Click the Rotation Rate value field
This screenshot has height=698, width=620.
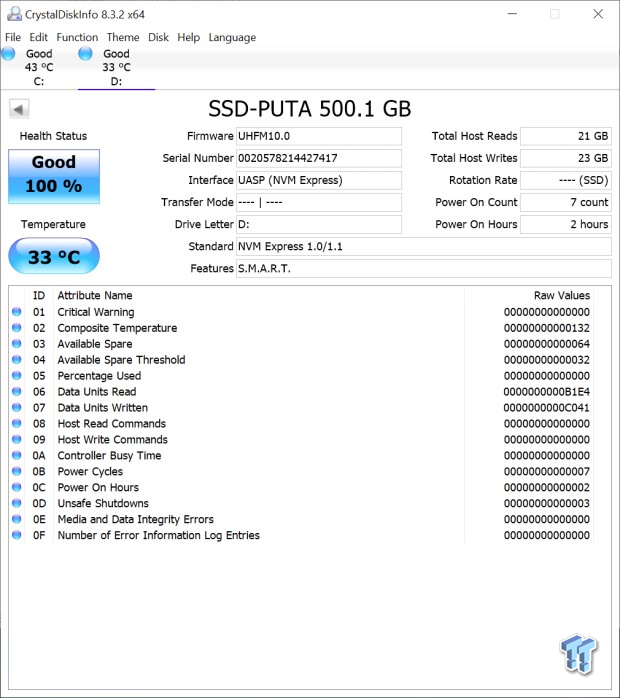tap(566, 180)
